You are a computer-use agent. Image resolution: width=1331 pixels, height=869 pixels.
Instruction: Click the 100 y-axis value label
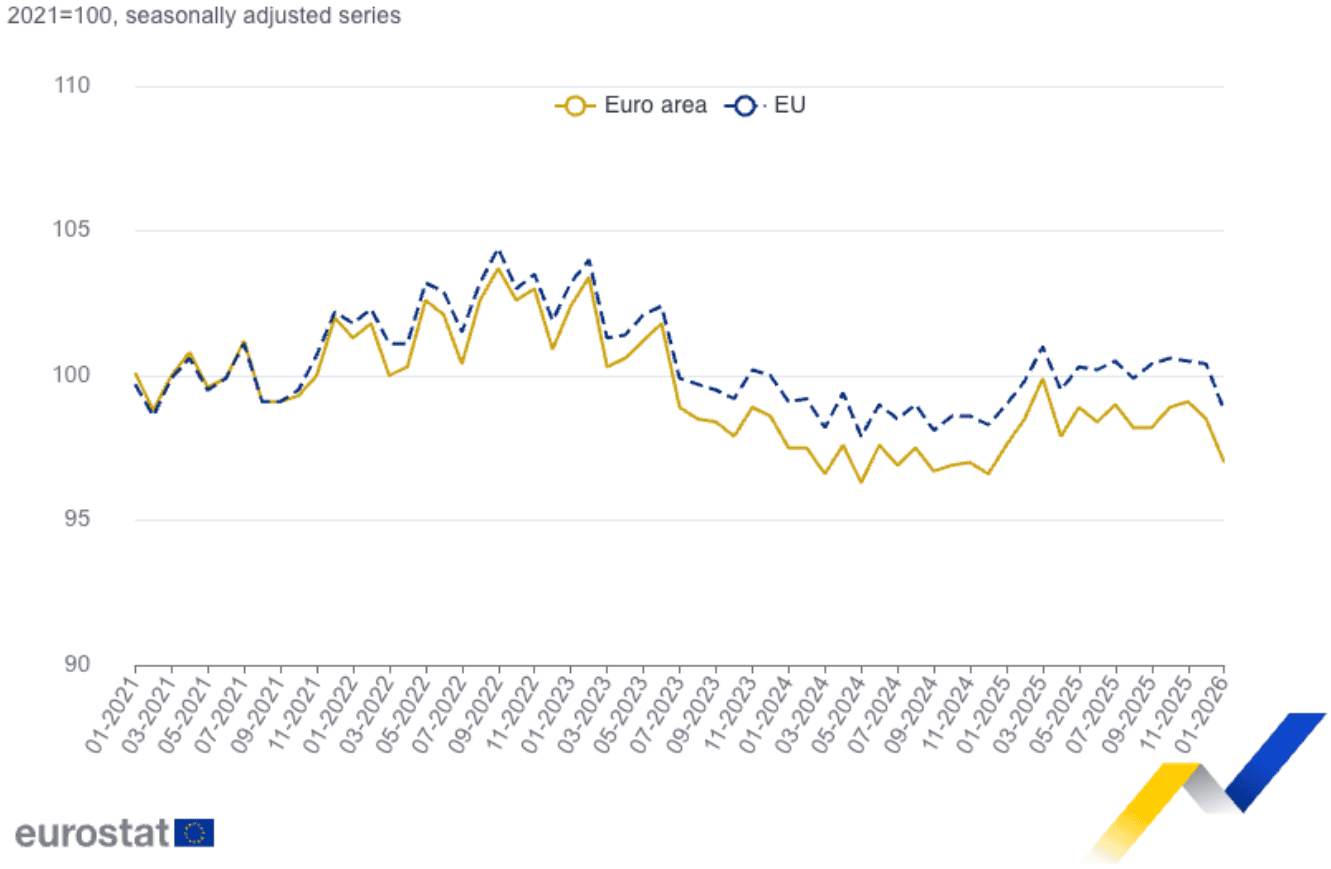pyautogui.click(x=72, y=376)
